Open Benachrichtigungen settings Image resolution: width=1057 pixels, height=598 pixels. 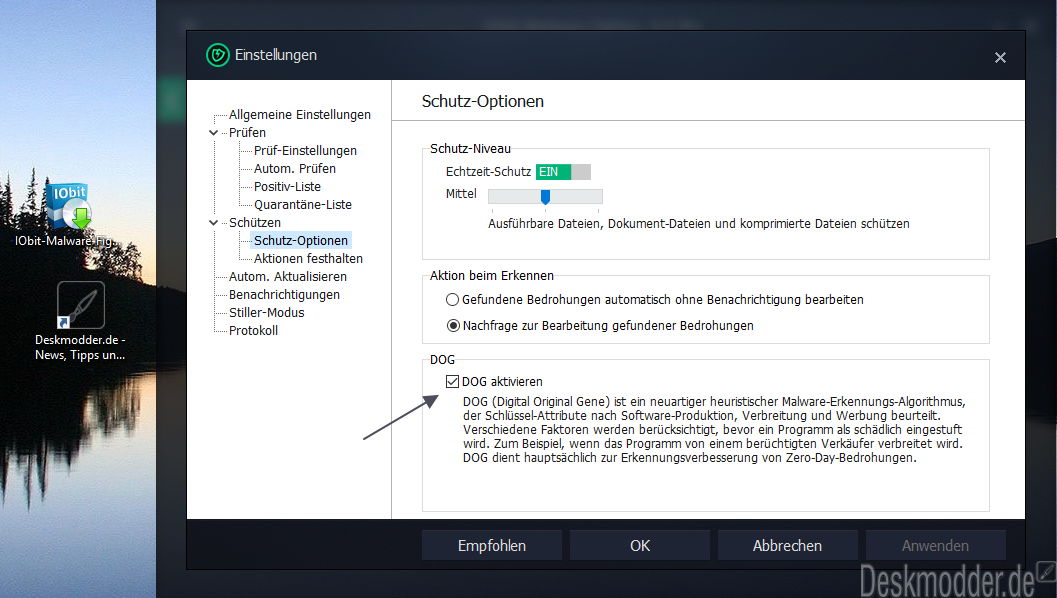pos(284,295)
